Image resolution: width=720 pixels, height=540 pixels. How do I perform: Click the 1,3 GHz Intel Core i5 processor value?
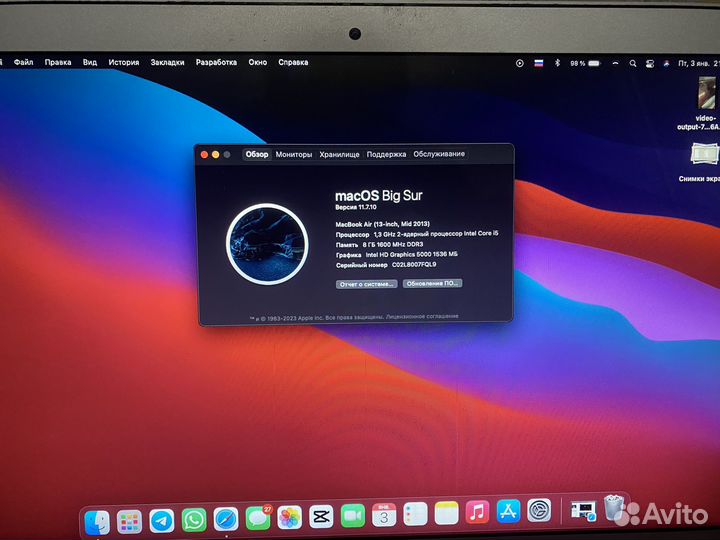436,234
